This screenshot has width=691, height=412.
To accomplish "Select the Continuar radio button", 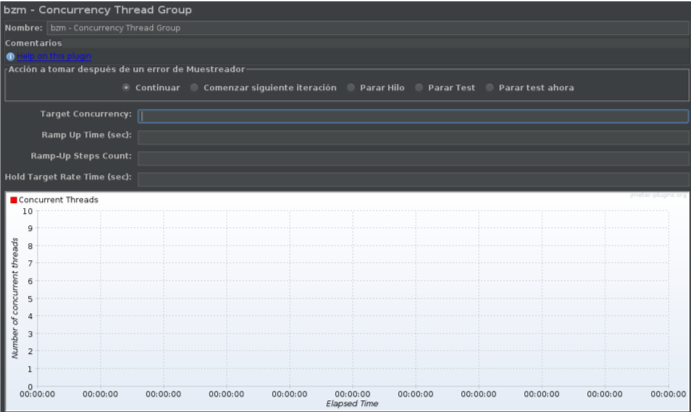I will (x=126, y=88).
